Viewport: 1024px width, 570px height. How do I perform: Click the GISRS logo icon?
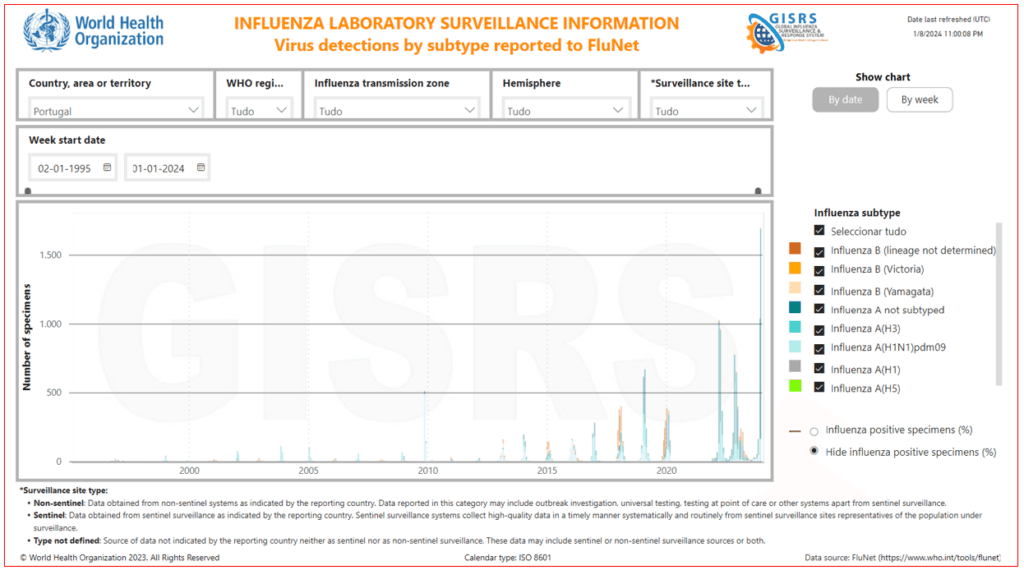click(x=763, y=33)
